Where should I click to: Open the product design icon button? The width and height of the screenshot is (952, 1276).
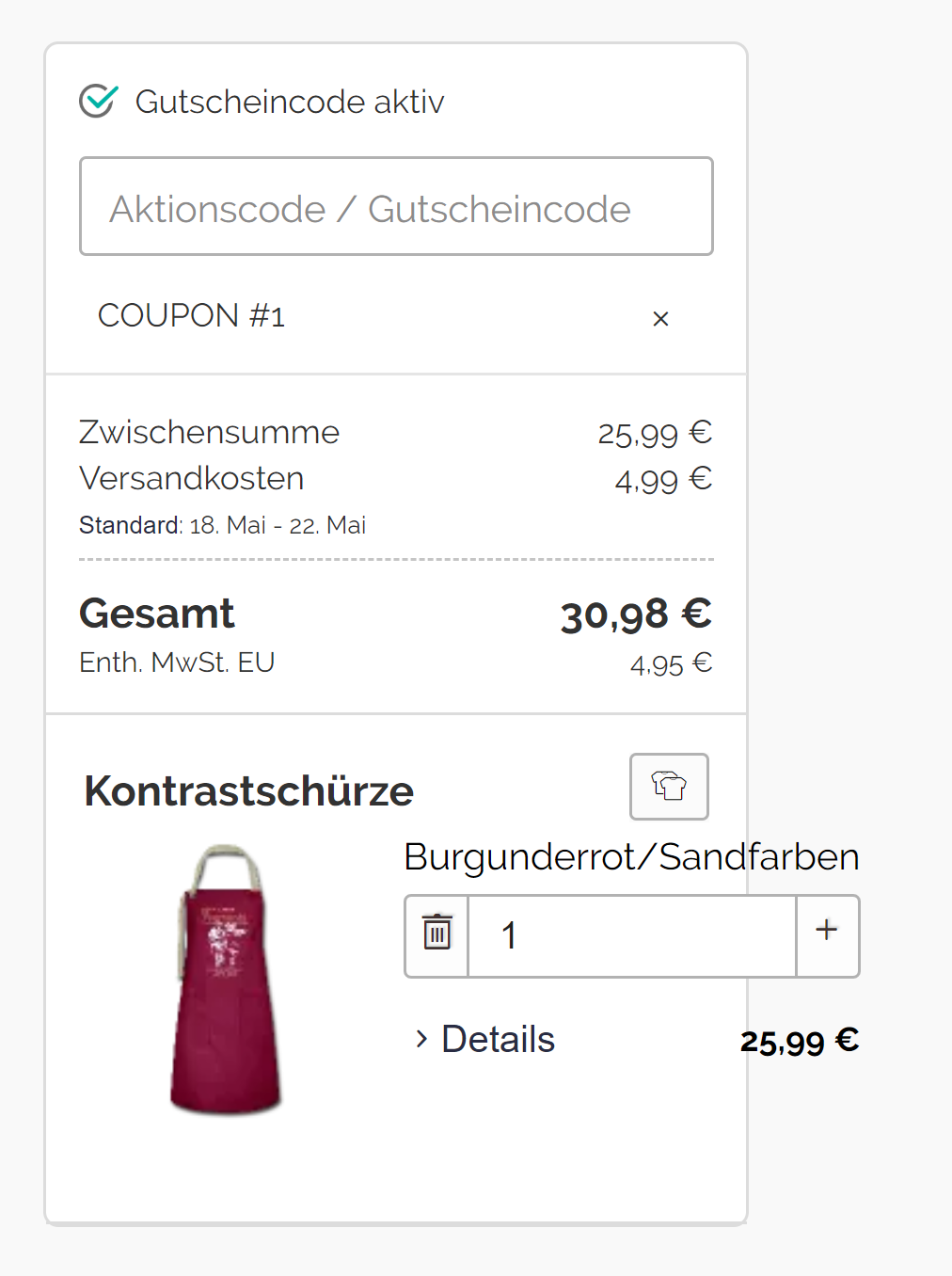pyautogui.click(x=669, y=787)
